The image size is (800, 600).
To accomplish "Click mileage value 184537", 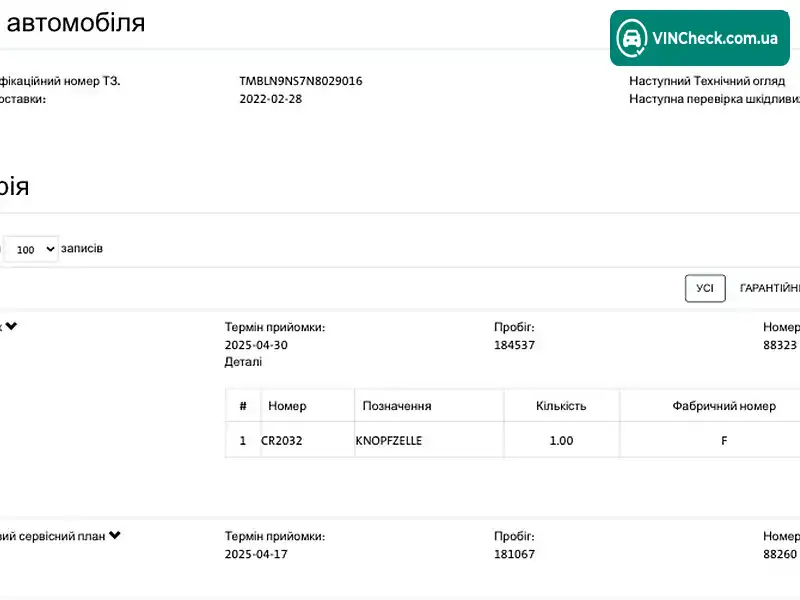I will point(514,345).
